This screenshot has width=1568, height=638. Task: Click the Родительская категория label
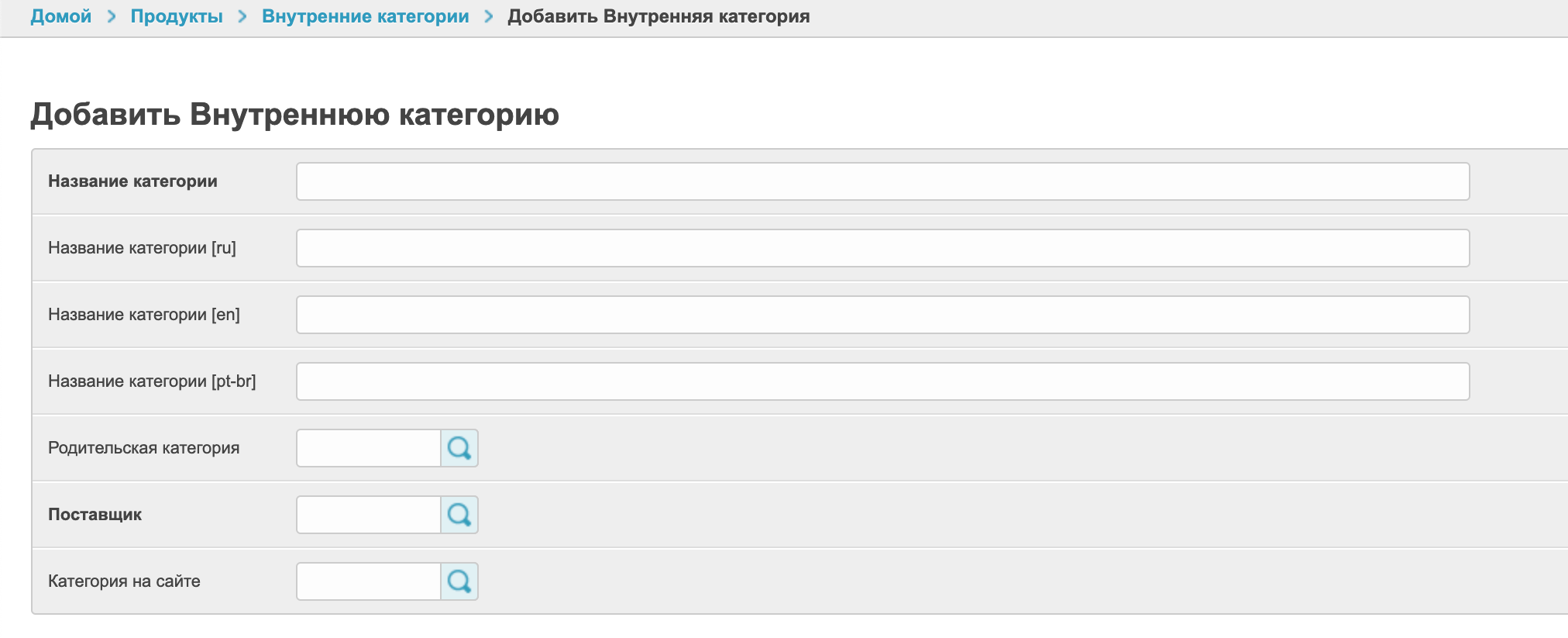pyautogui.click(x=144, y=448)
